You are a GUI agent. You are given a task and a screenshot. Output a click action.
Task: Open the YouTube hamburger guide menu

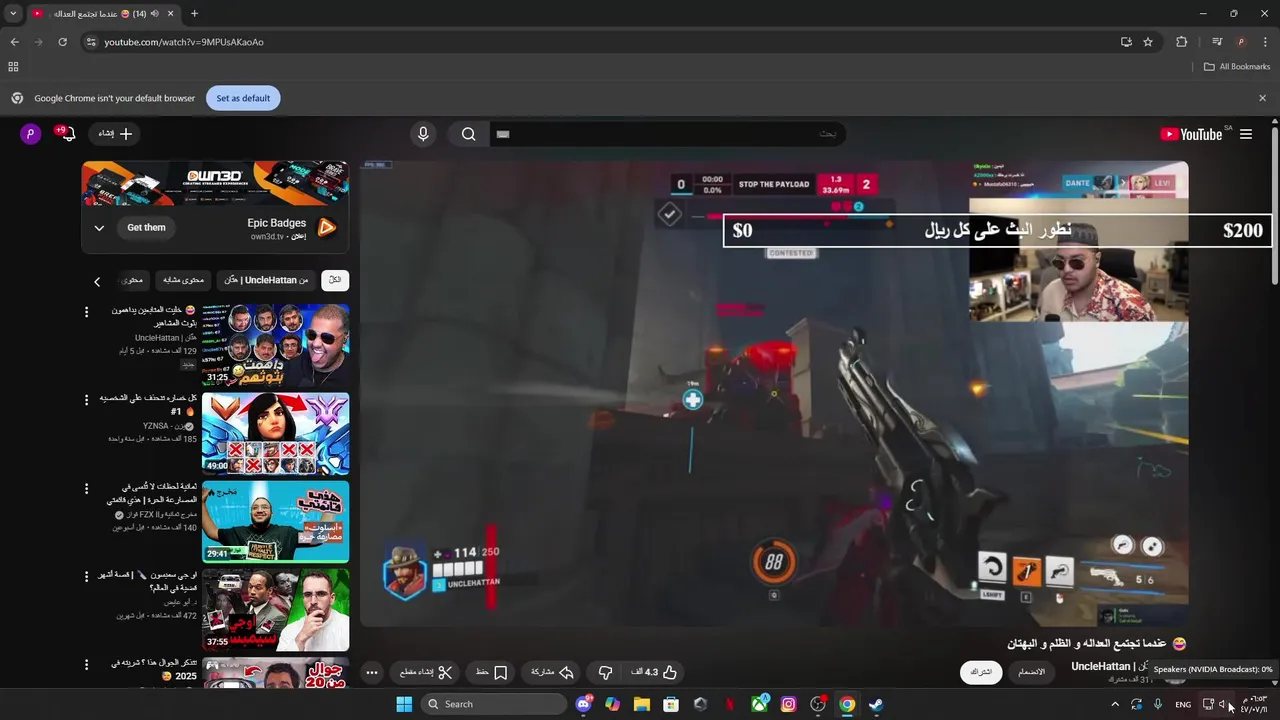click(x=1246, y=134)
